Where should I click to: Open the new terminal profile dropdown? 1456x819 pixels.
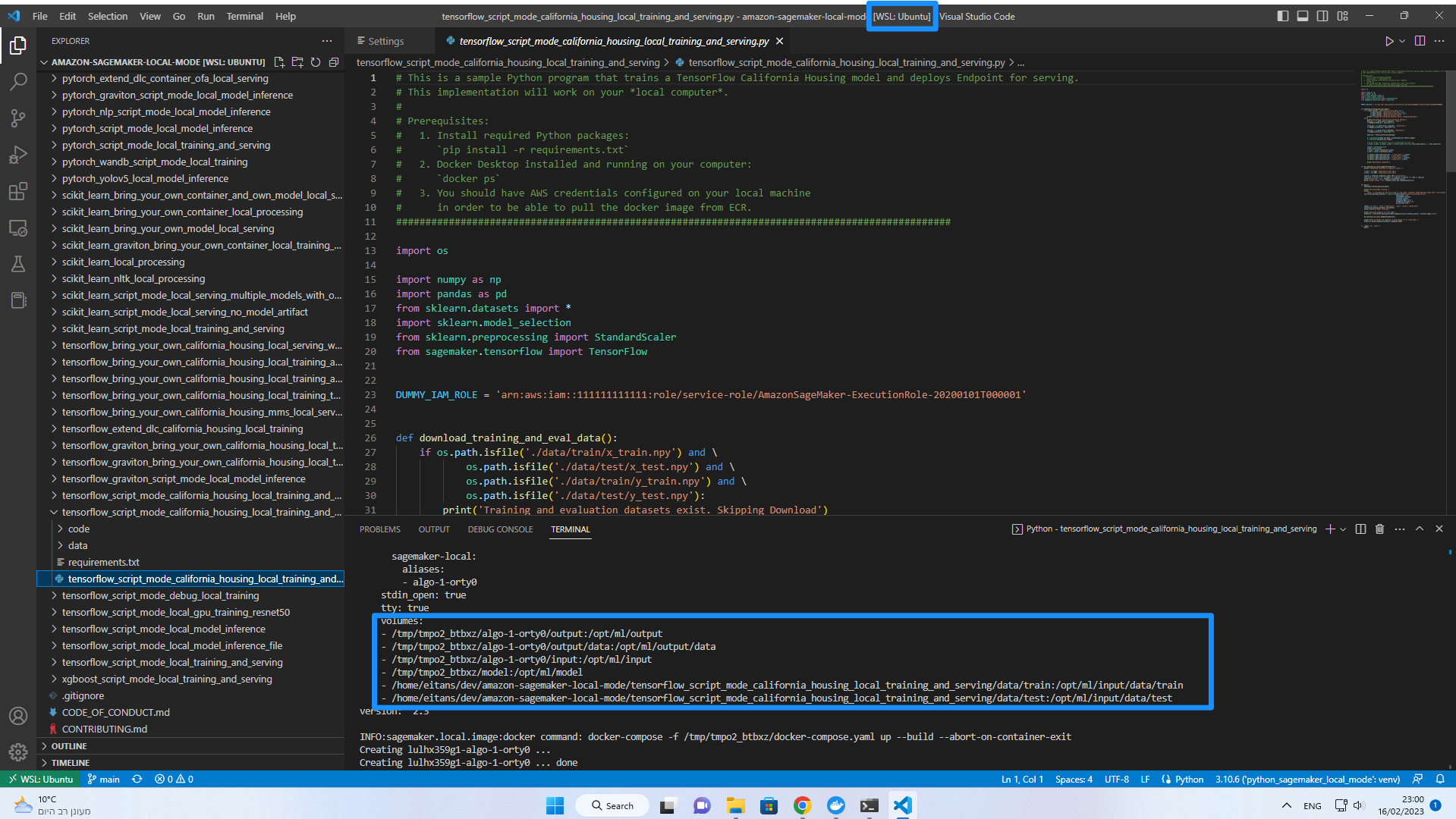click(x=1343, y=529)
